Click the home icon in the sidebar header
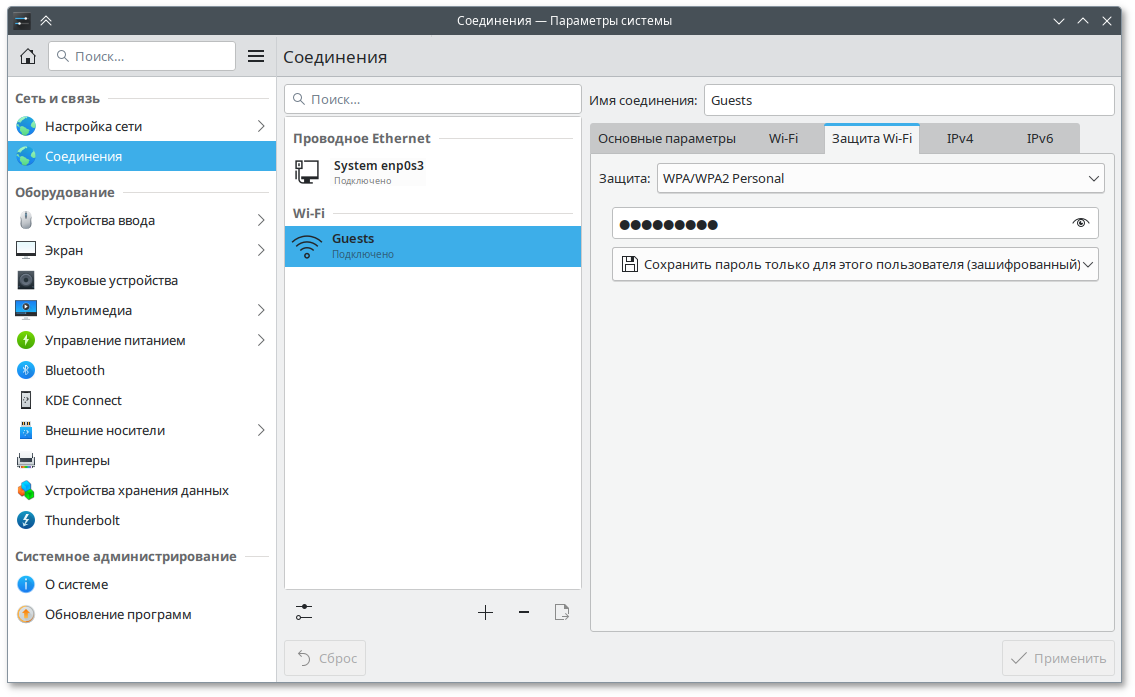Screen dimensions: 1135x697 28,56
